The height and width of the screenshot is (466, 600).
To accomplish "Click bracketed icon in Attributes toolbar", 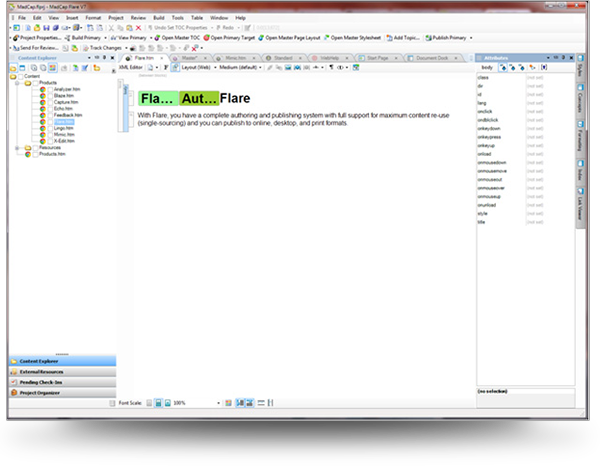I will pos(544,67).
